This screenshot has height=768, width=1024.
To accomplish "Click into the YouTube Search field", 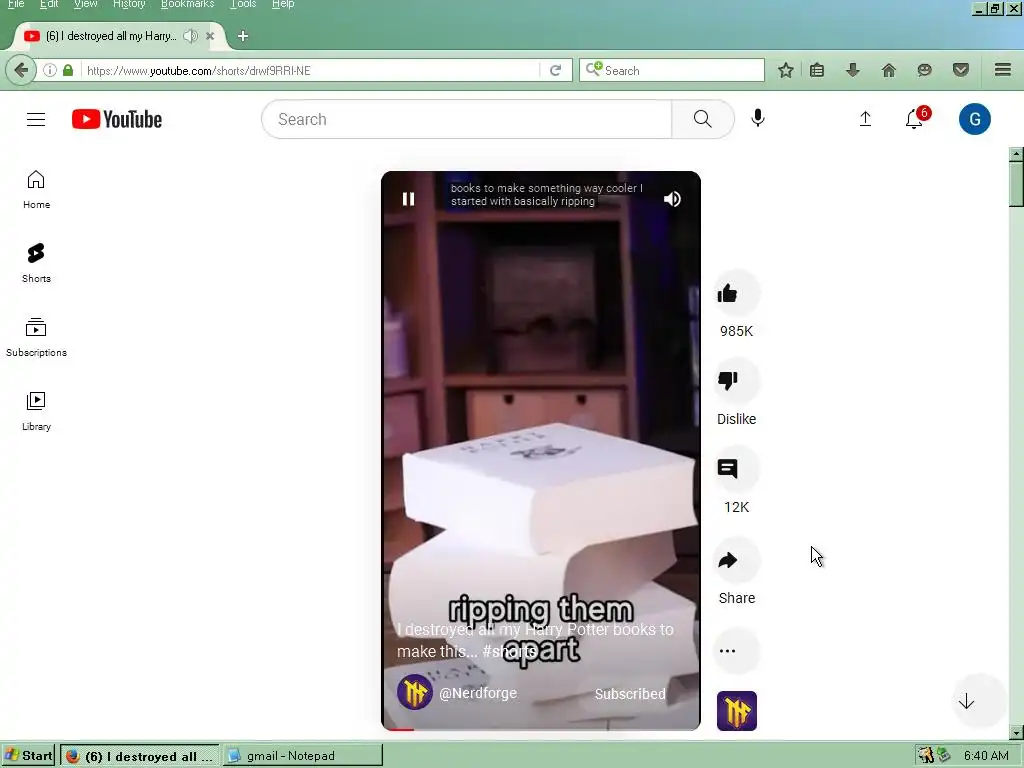I will click(467, 119).
